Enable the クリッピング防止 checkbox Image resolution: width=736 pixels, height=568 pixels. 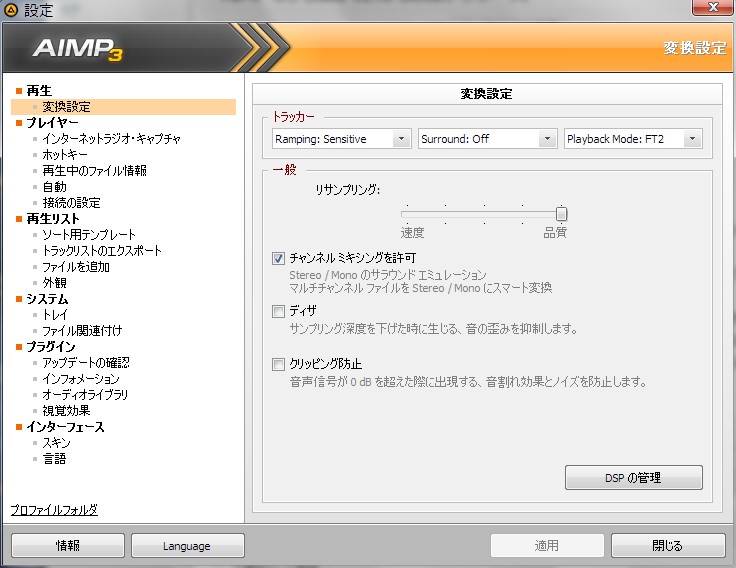point(278,364)
